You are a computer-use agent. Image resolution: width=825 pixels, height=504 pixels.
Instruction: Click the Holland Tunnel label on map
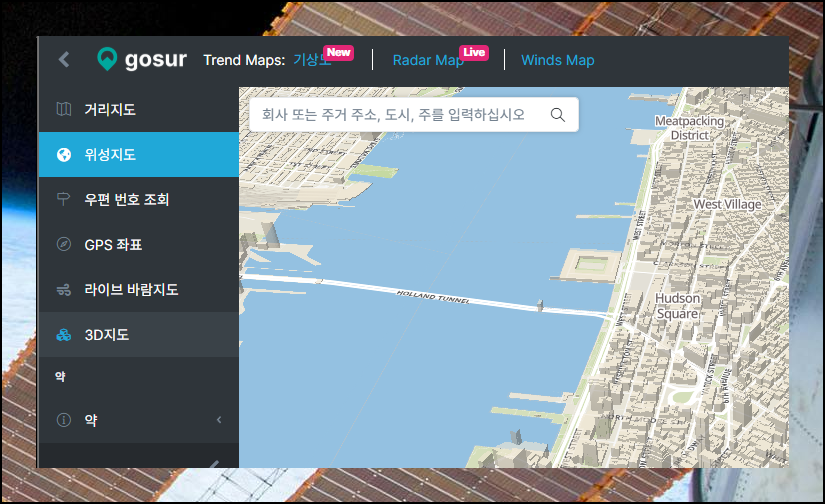tap(433, 297)
